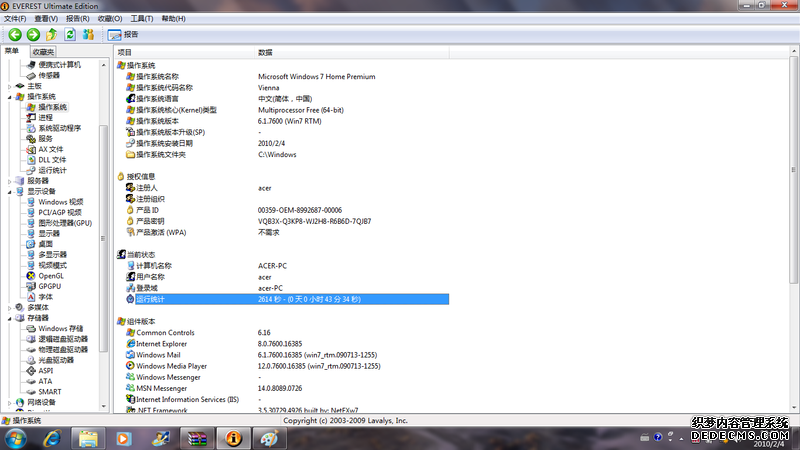Select the ATA tree item
This screenshot has width=800, height=450.
45,381
